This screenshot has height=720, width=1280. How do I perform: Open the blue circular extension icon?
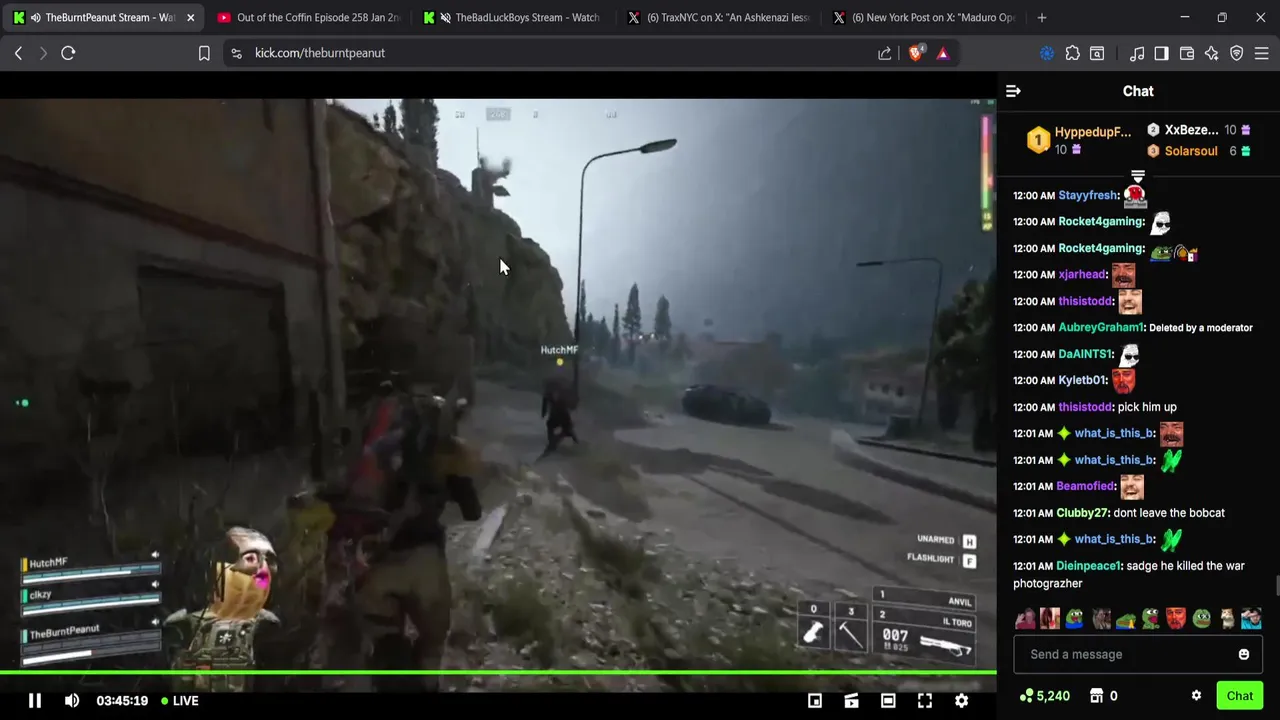(x=1047, y=53)
